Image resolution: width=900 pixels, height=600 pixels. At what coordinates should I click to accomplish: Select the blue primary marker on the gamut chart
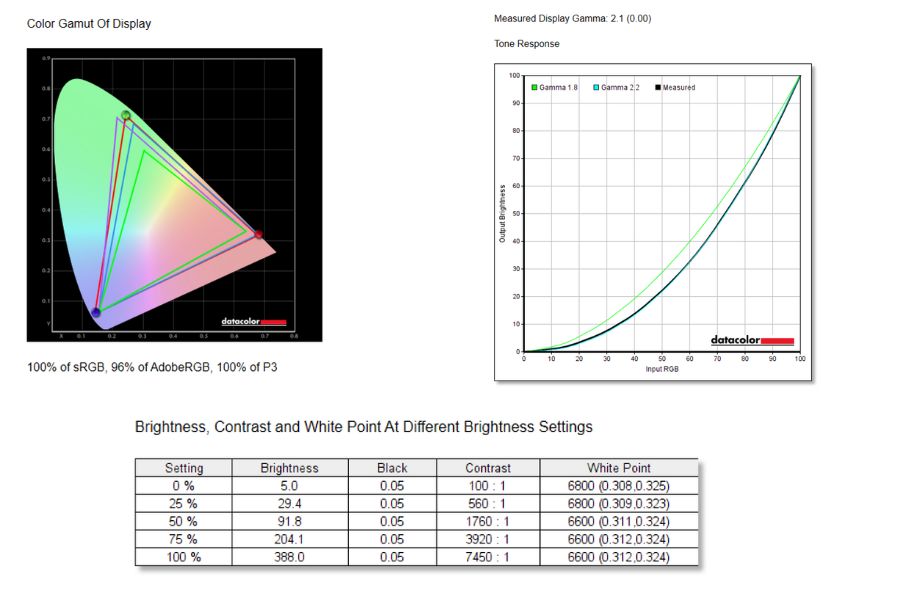tap(96, 313)
